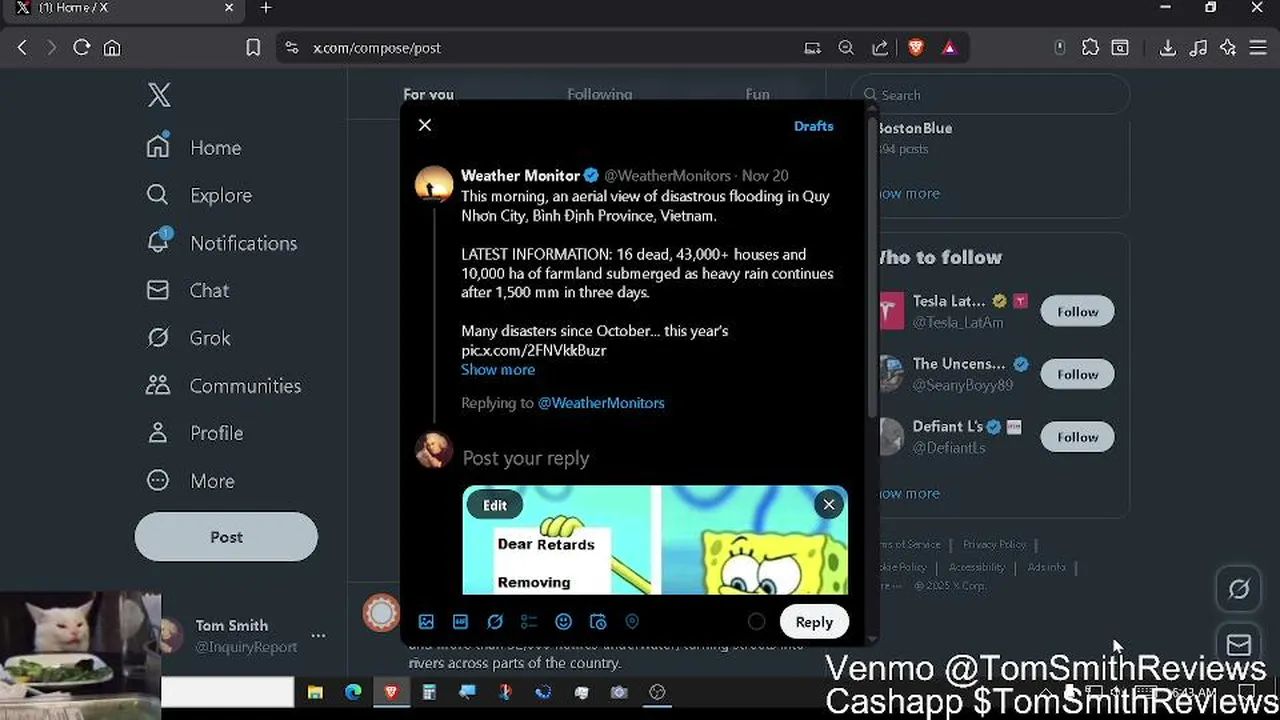This screenshot has width=1280, height=720.
Task: Click the sidebar Post button
Action: tap(226, 537)
